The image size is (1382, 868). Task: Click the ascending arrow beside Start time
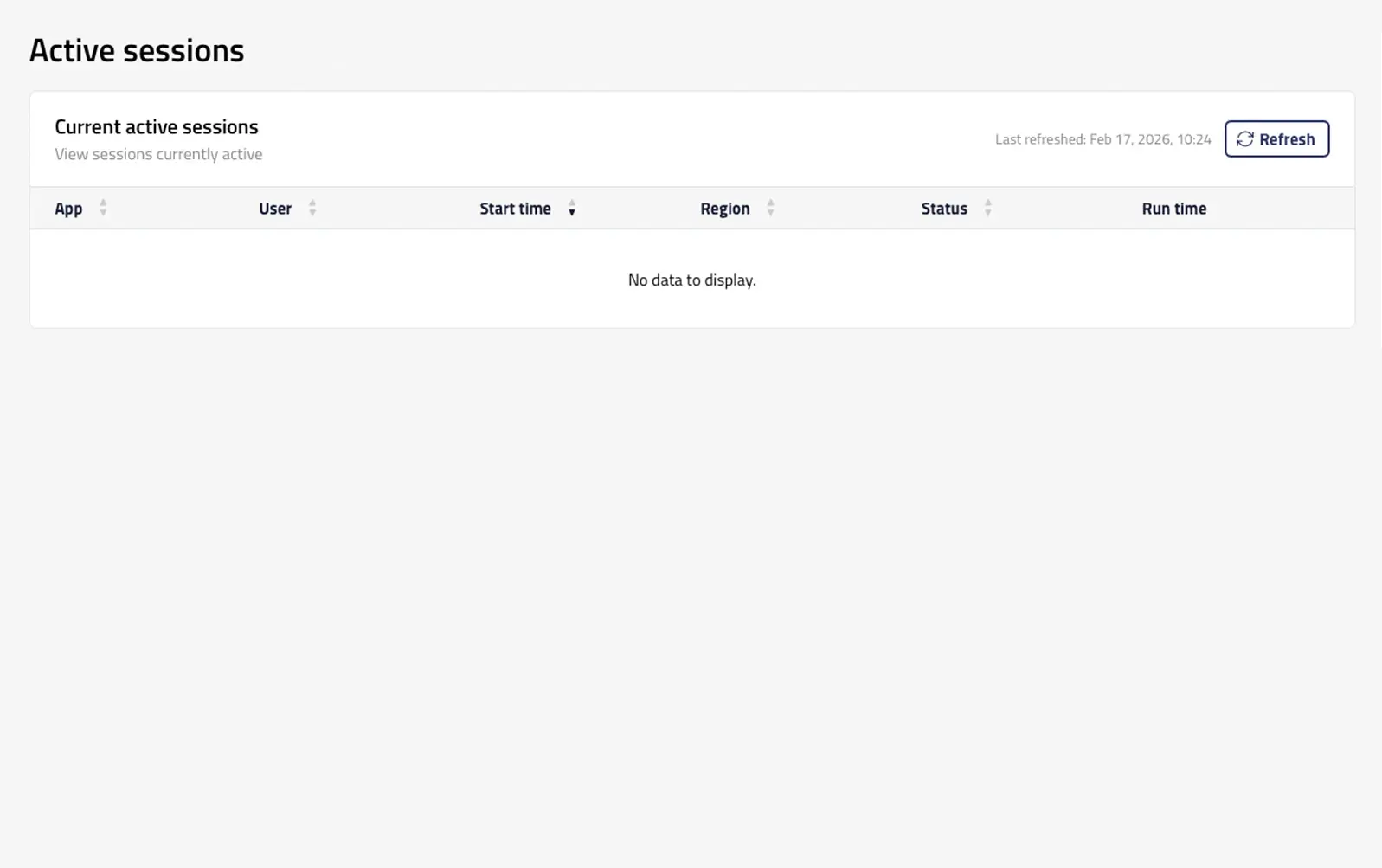pos(572,203)
